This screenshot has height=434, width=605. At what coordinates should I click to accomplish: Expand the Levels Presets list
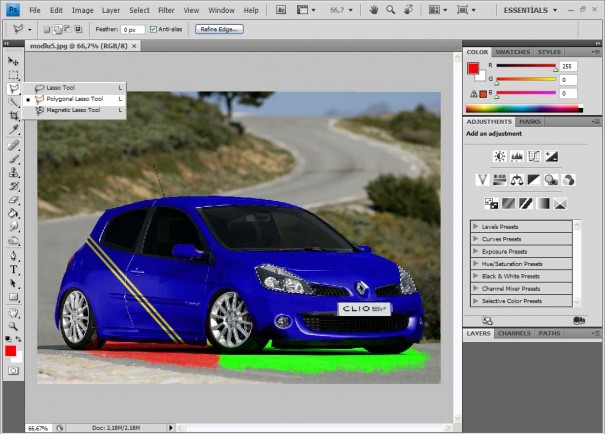tap(521, 226)
